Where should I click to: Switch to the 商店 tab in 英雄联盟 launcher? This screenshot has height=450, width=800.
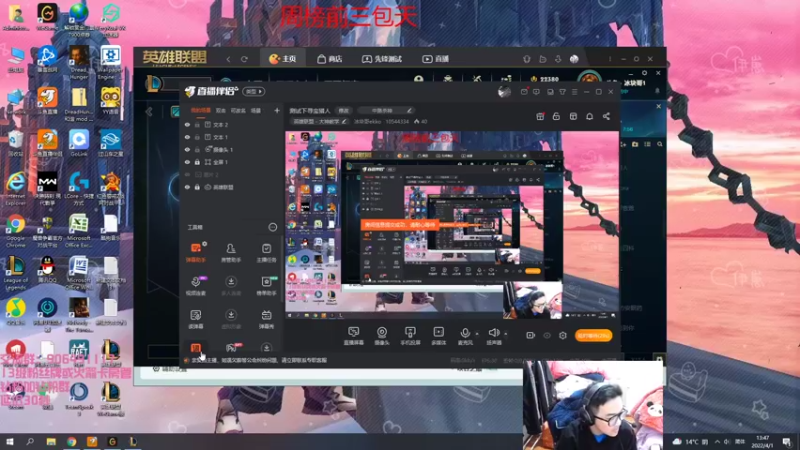[x=330, y=59]
